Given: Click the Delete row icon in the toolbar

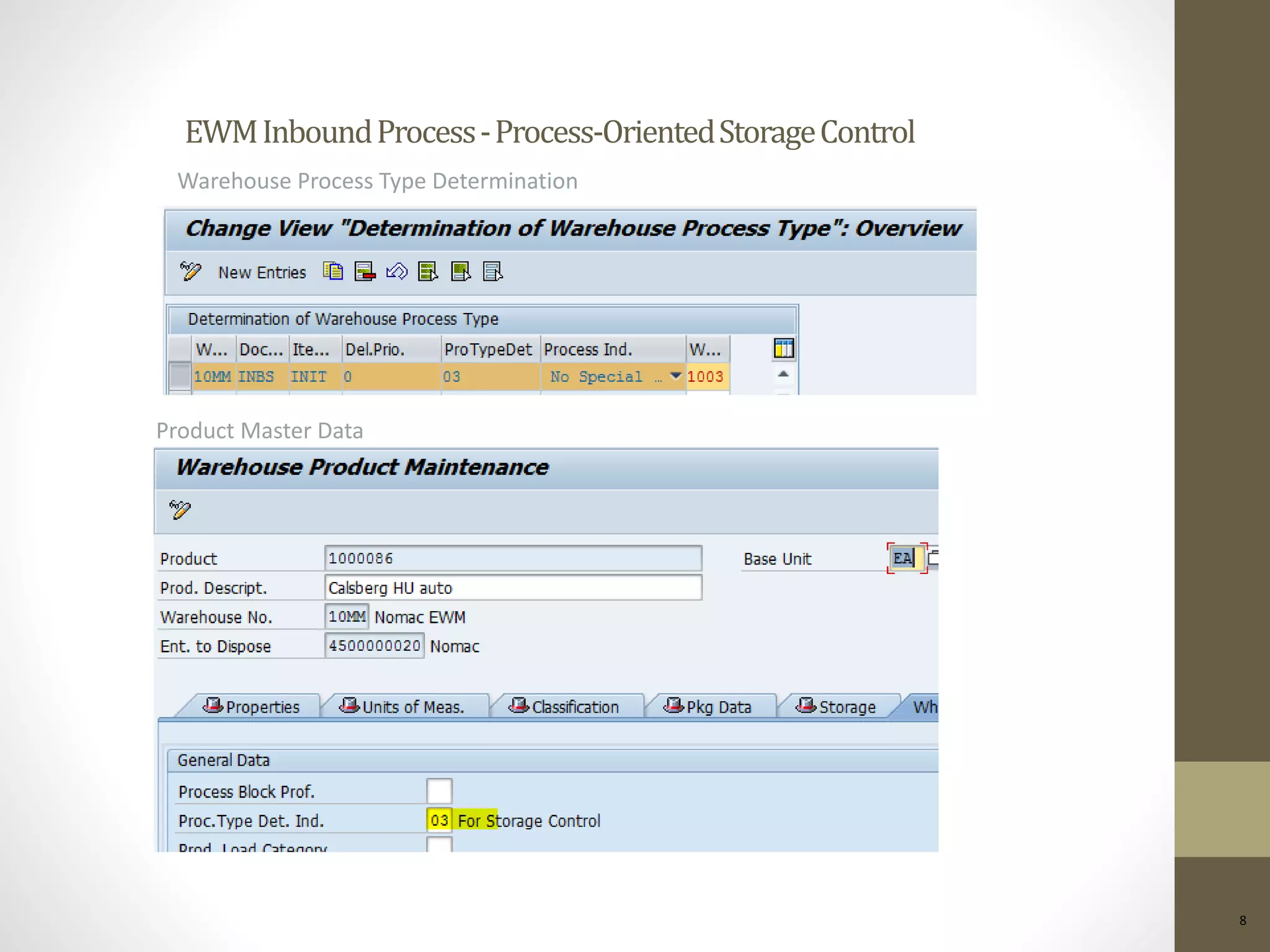Looking at the screenshot, I should [365, 271].
